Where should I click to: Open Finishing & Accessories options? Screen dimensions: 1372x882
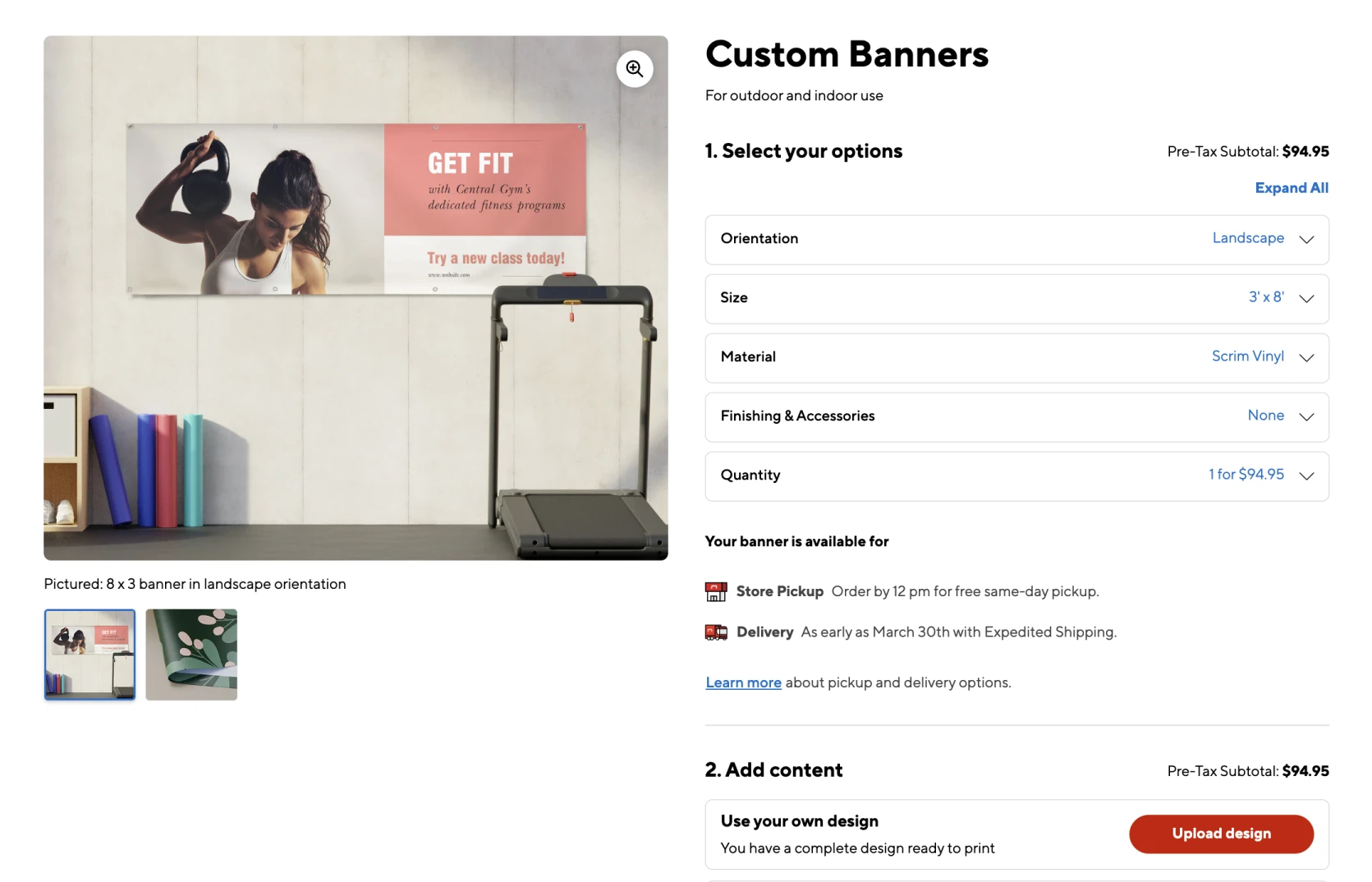click(1016, 416)
